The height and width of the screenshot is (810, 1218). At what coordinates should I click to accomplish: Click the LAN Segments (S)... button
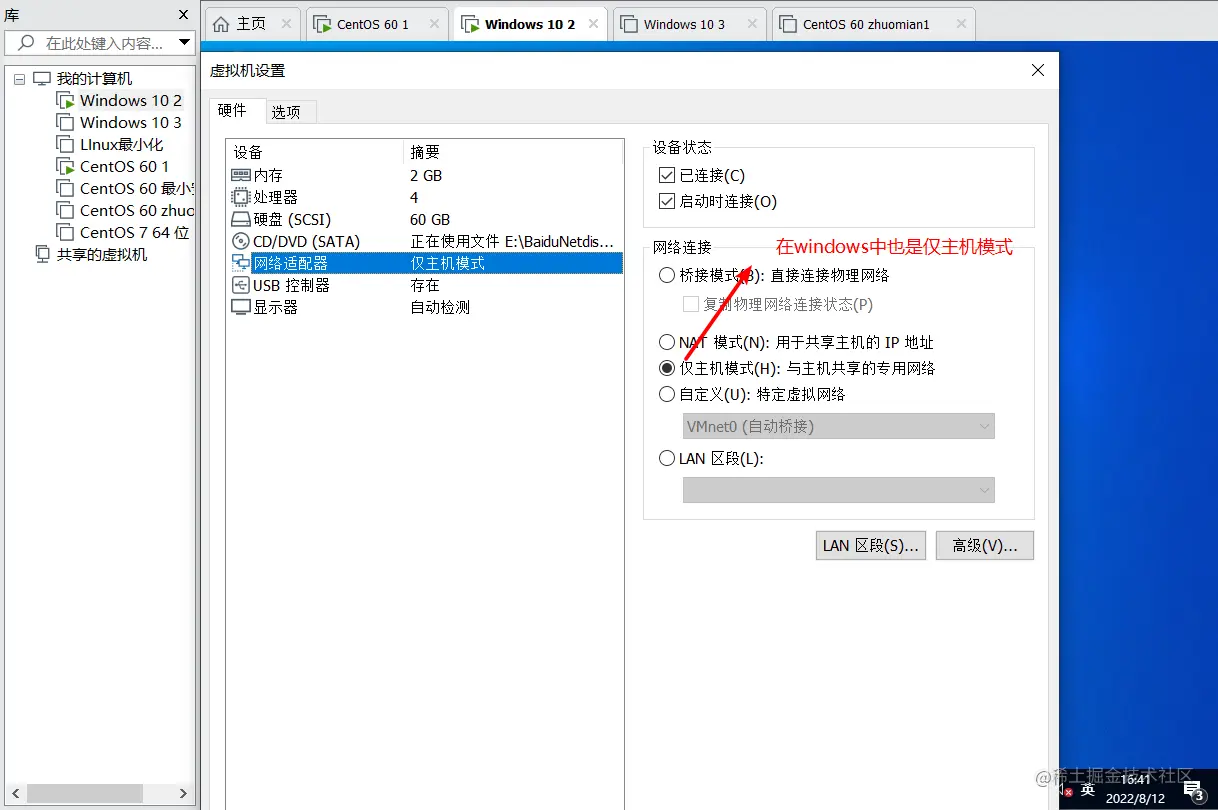(870, 545)
